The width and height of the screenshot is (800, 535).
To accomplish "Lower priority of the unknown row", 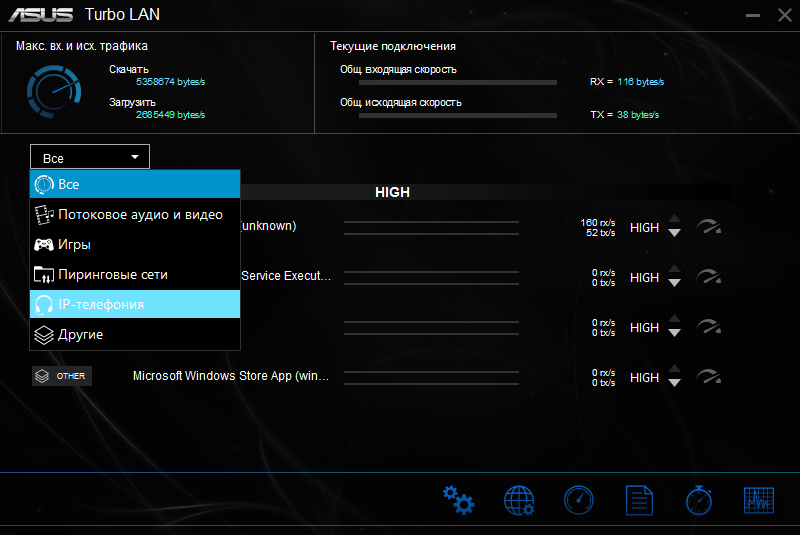I will 674,233.
